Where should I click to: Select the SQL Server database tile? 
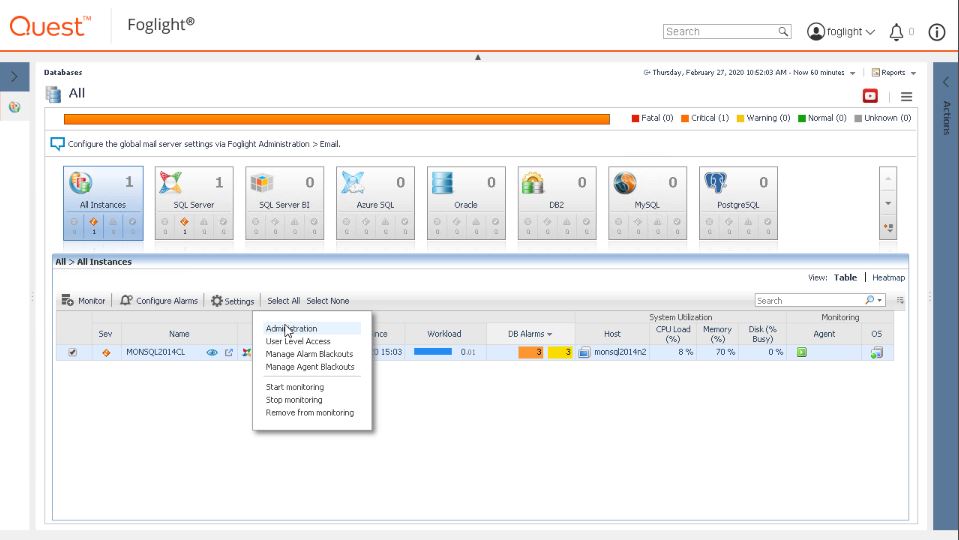(x=194, y=203)
